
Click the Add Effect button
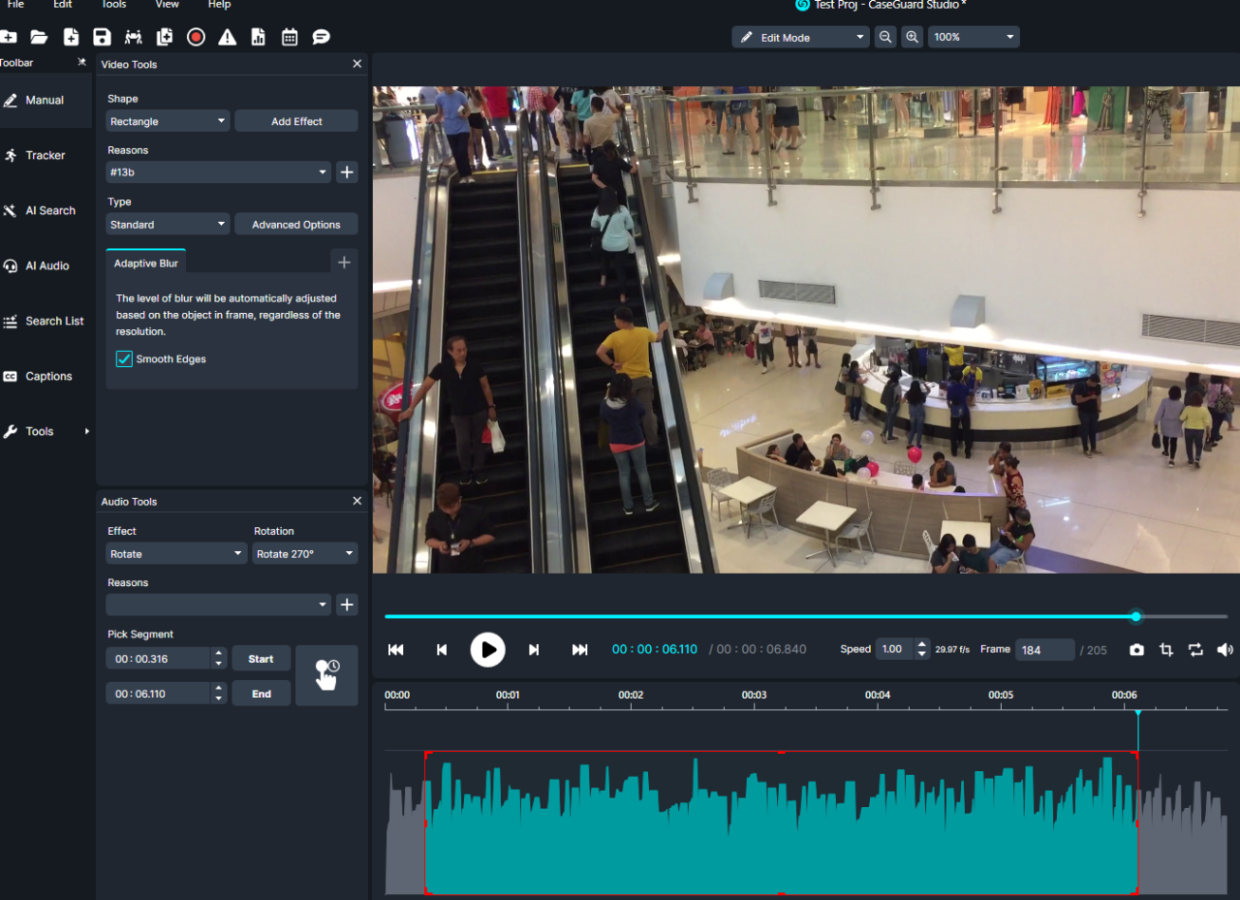tap(296, 121)
